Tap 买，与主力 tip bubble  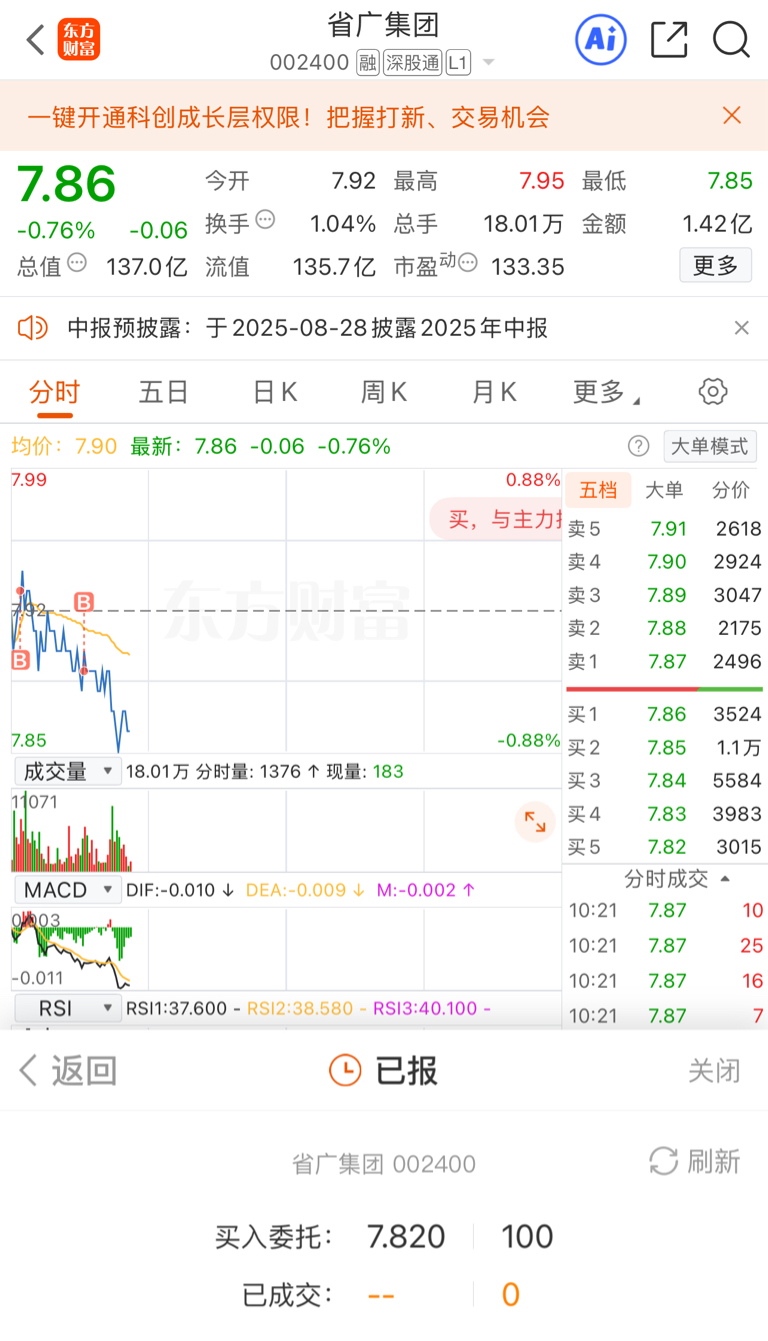point(496,519)
